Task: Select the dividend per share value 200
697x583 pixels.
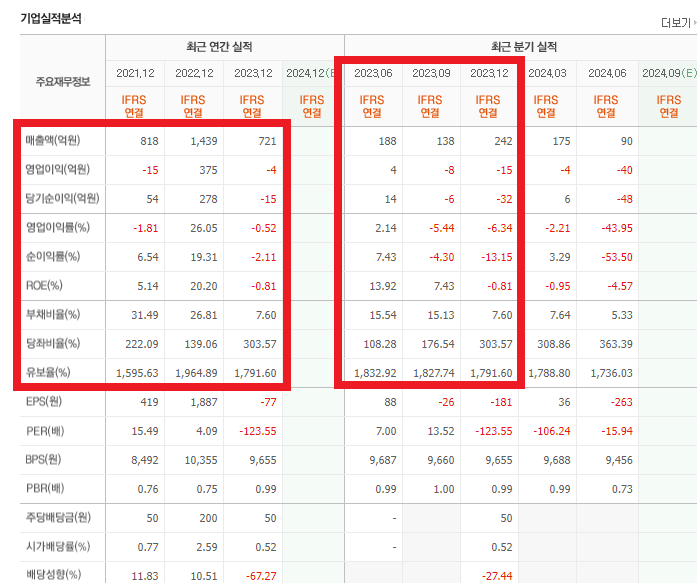Action: coord(208,518)
